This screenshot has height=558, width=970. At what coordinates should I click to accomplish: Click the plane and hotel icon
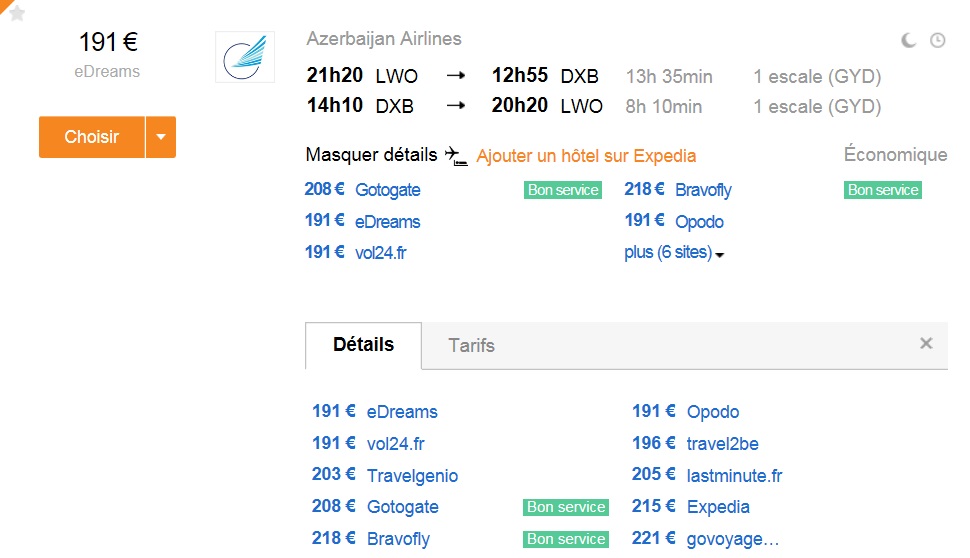click(x=456, y=155)
